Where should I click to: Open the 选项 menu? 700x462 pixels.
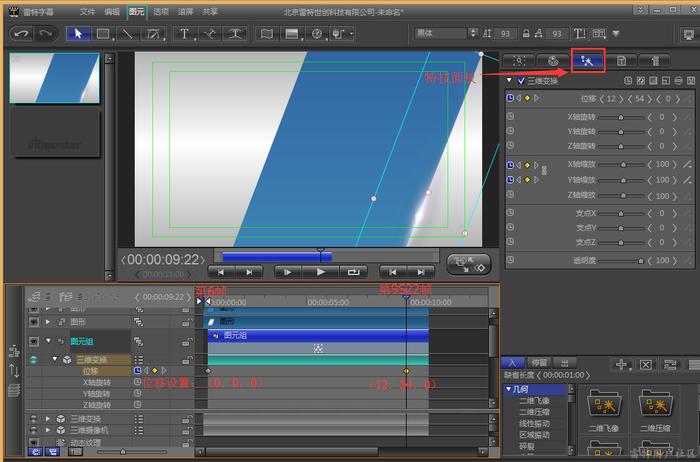161,12
